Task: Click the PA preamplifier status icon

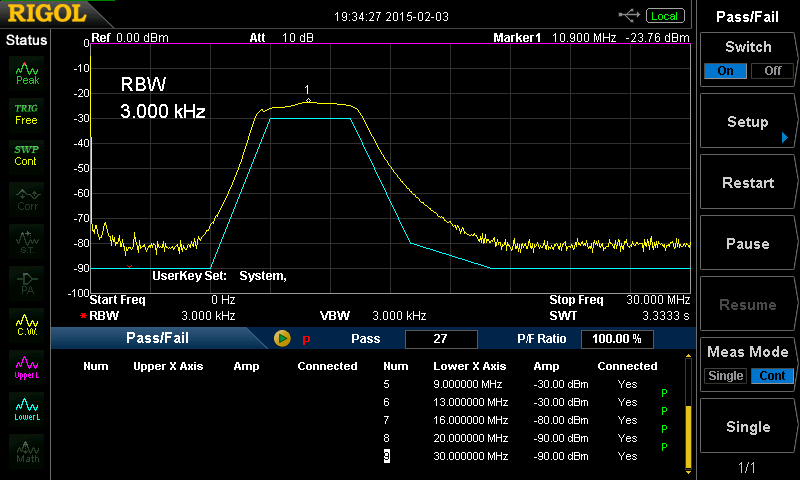Action: [27, 284]
